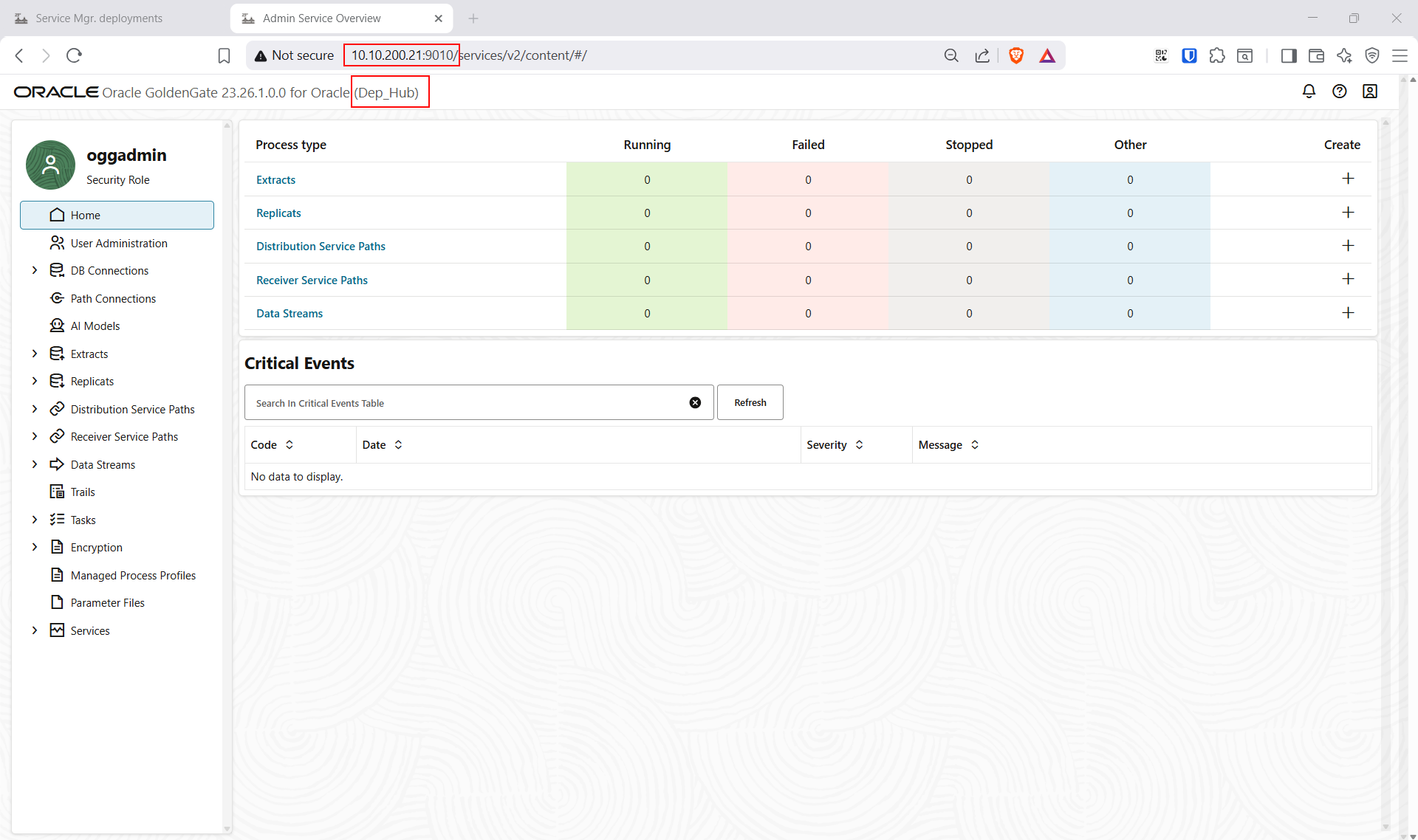Clear the Critical Events search field
Screen dimensions: 1418x840
click(695, 402)
